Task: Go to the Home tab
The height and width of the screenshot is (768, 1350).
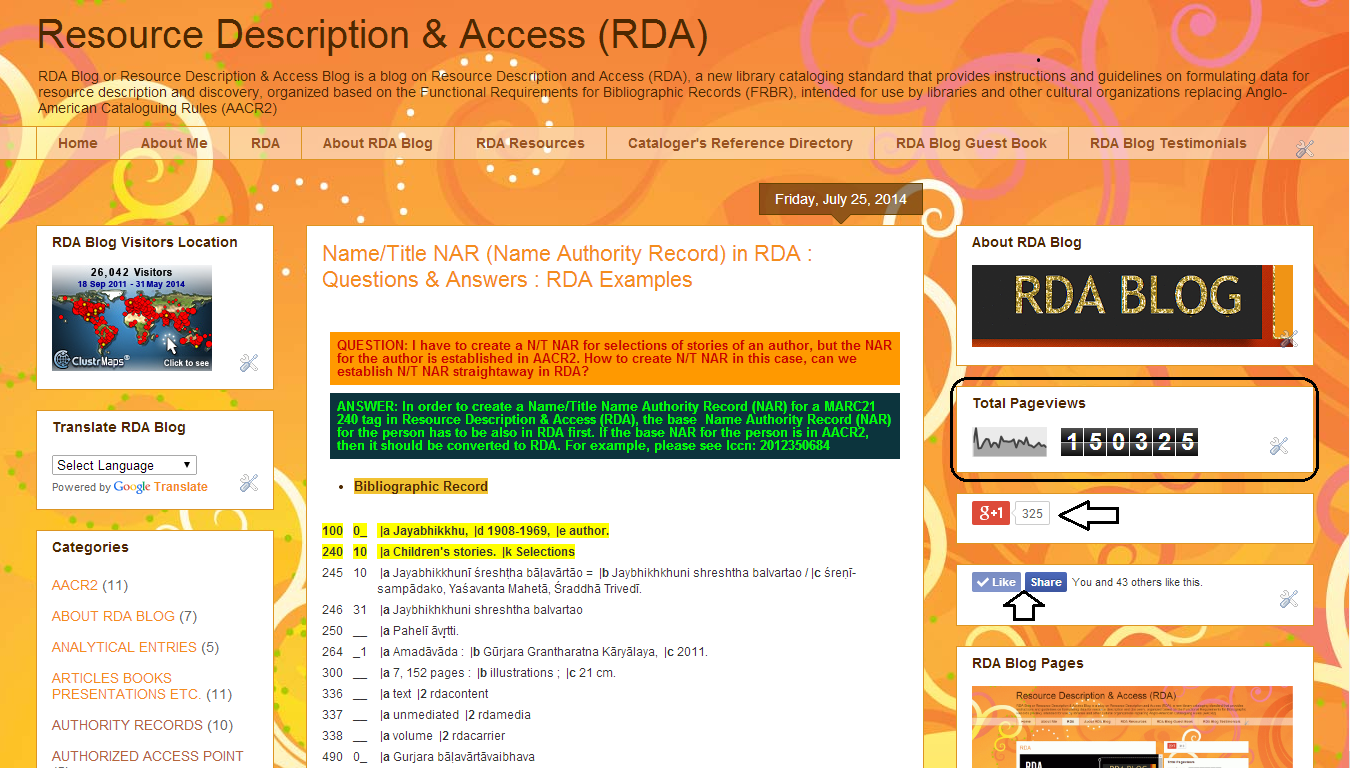Action: click(x=77, y=142)
